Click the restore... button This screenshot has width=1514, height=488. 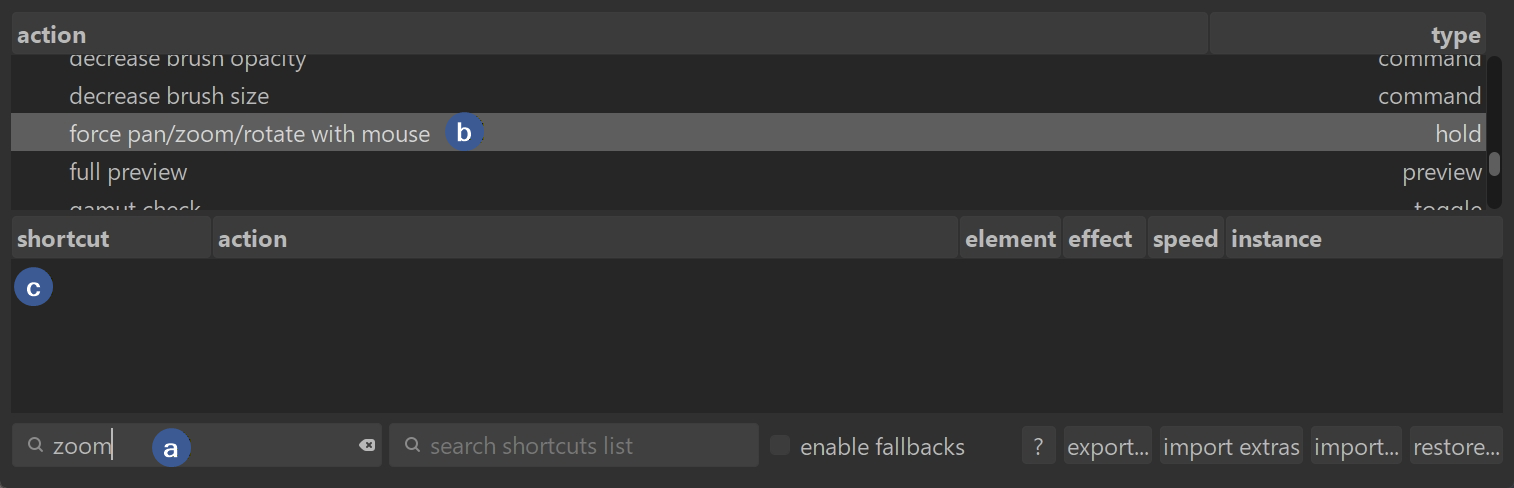point(1455,446)
